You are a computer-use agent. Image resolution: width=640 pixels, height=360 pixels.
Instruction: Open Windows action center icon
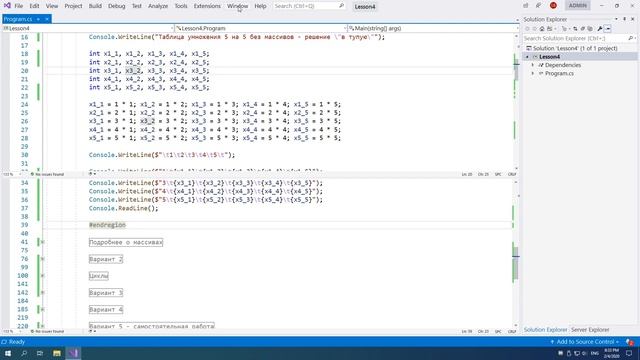click(x=629, y=353)
